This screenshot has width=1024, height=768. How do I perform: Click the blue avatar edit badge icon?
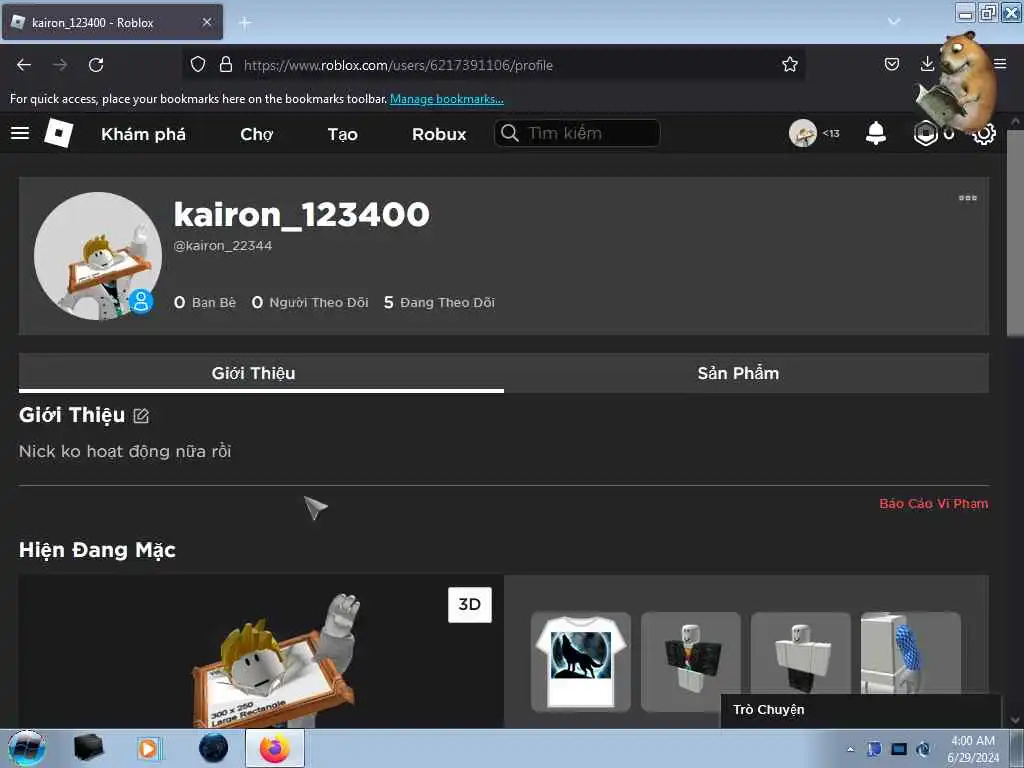[x=141, y=302]
